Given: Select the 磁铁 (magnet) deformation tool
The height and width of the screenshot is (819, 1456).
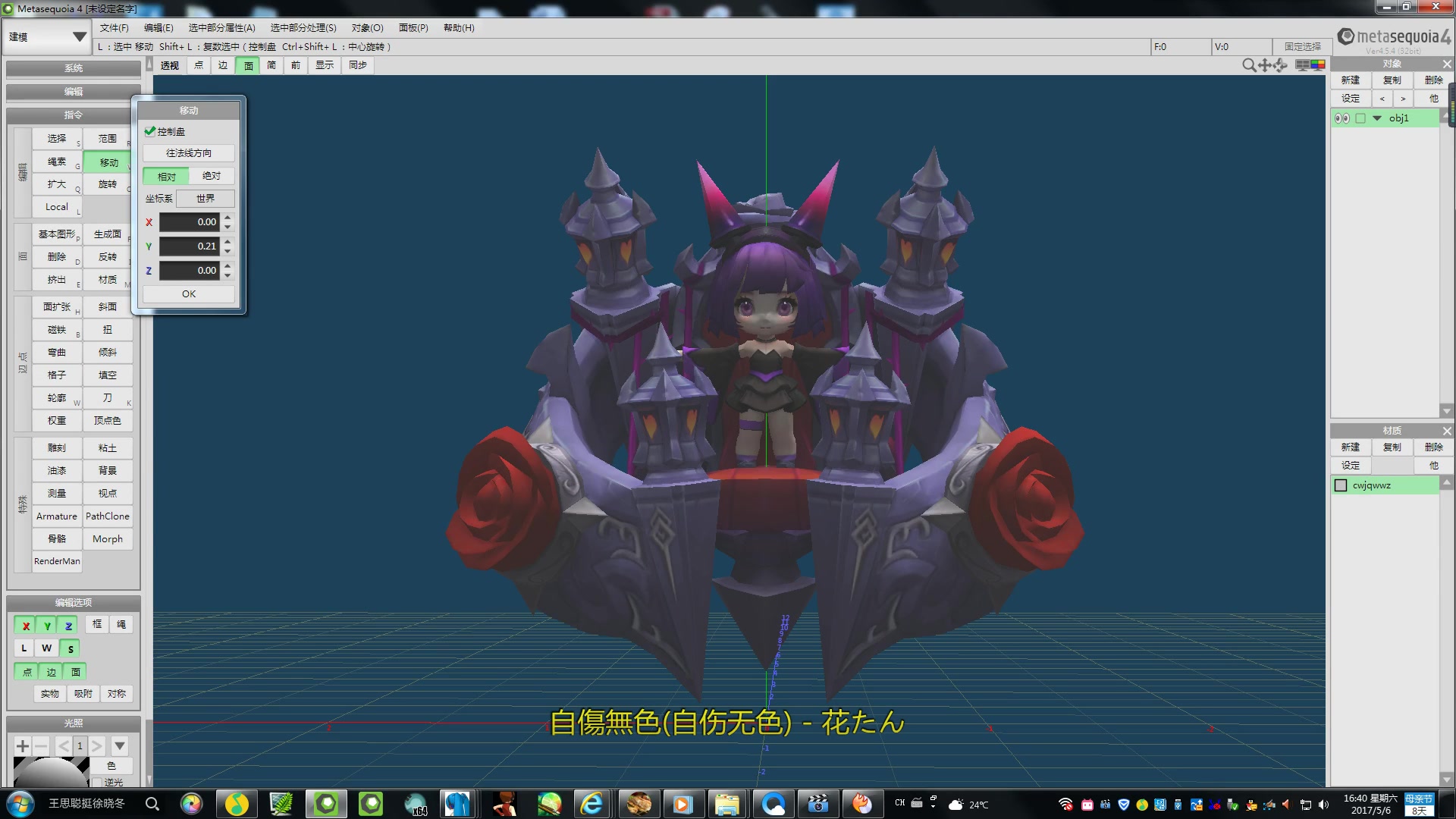Looking at the screenshot, I should [56, 329].
